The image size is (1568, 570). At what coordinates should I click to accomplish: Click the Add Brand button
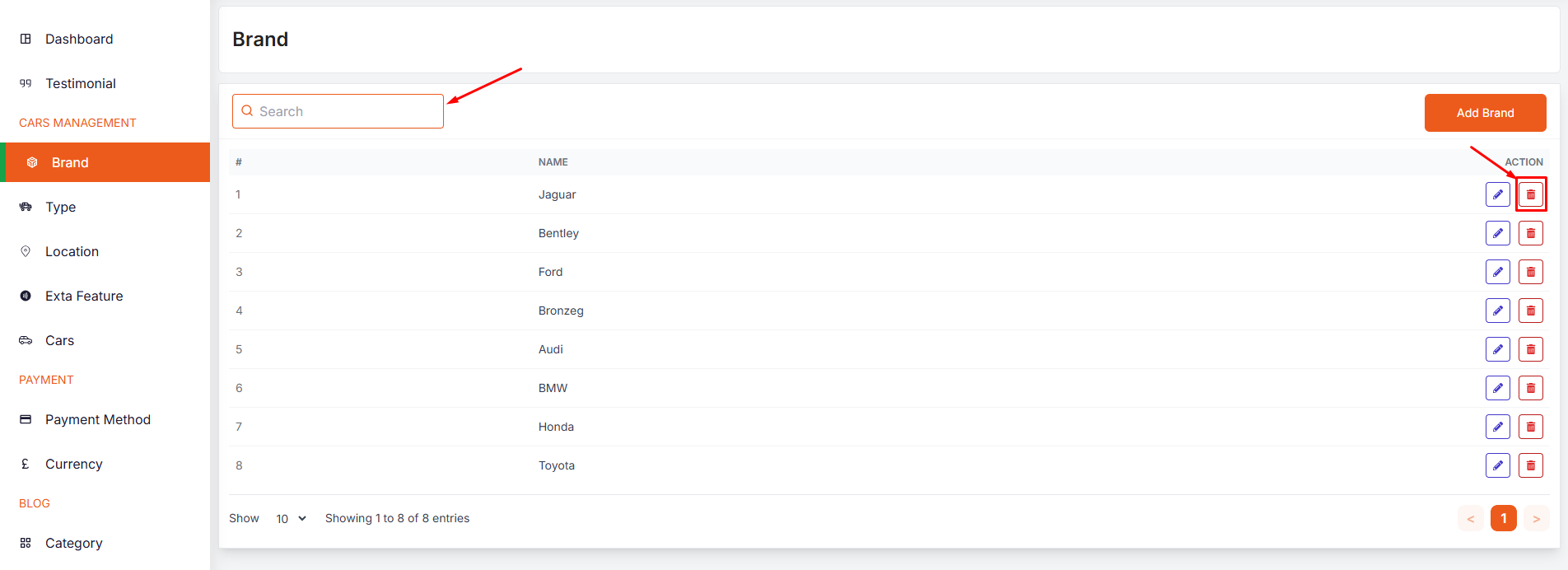point(1485,113)
